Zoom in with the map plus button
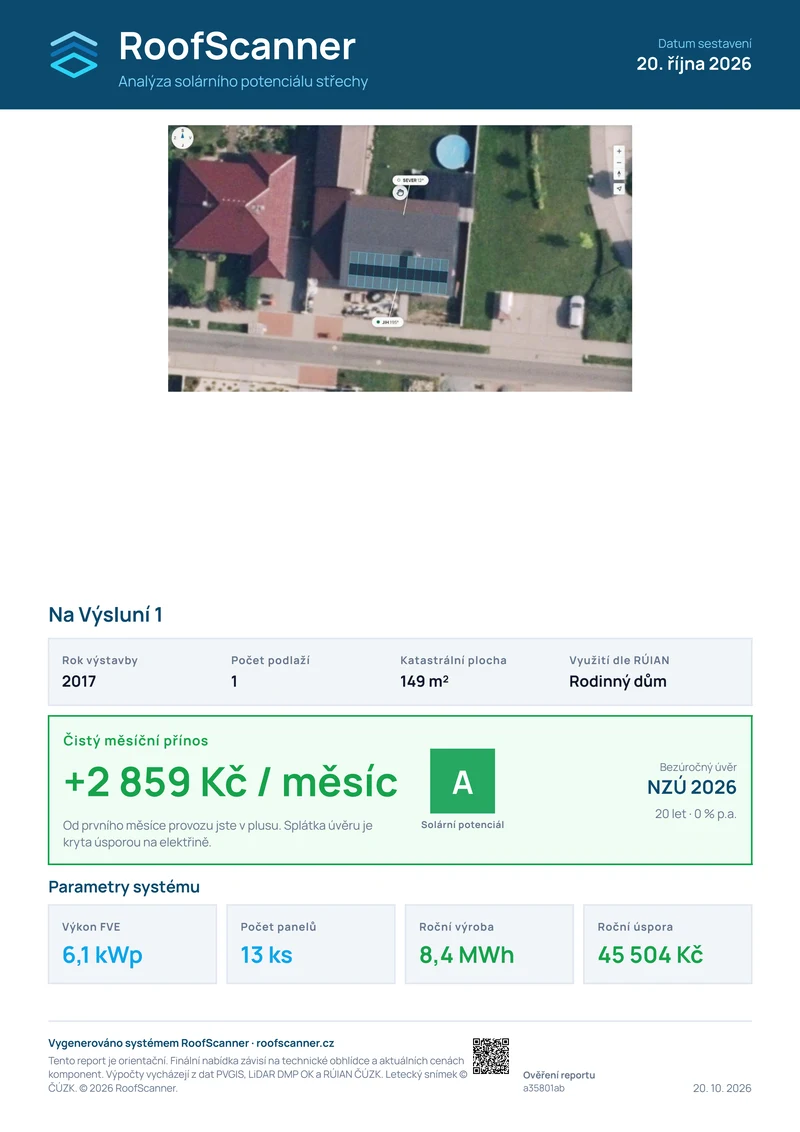Viewport: 800px width, 1132px height. click(x=619, y=152)
